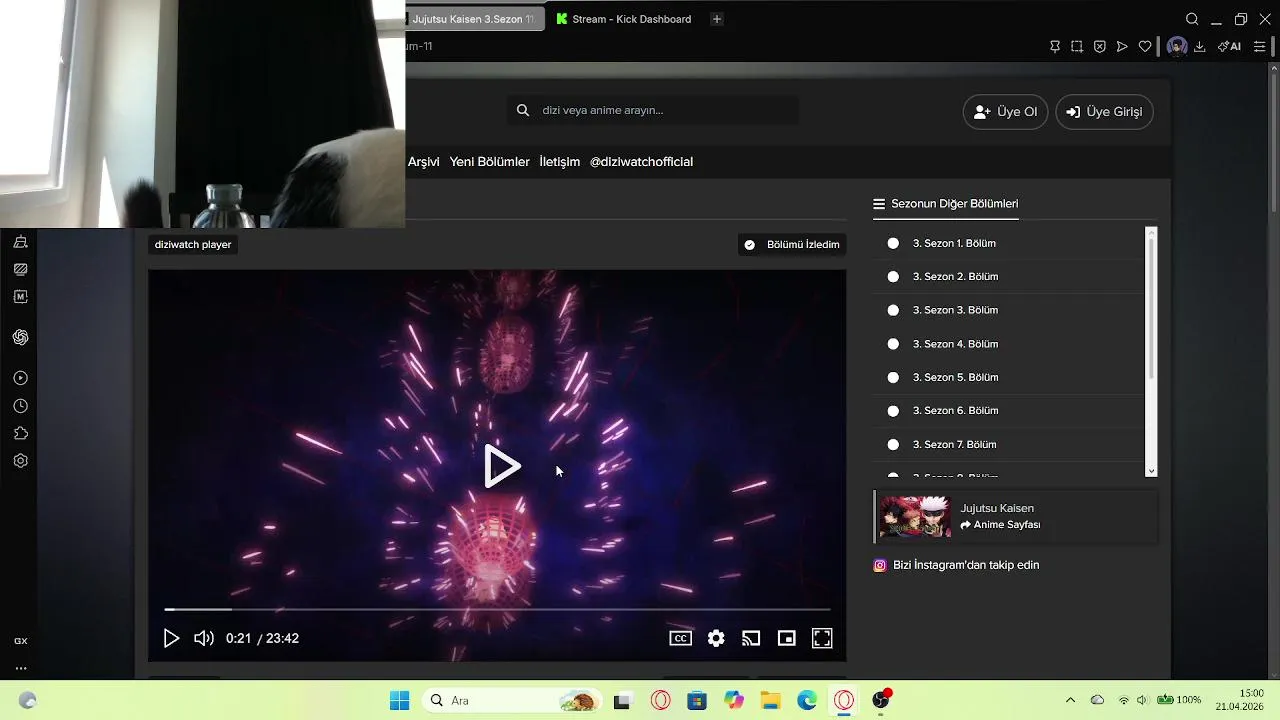The image size is (1280, 720).
Task: Click the GX button in the sidebar
Action: pos(20,641)
